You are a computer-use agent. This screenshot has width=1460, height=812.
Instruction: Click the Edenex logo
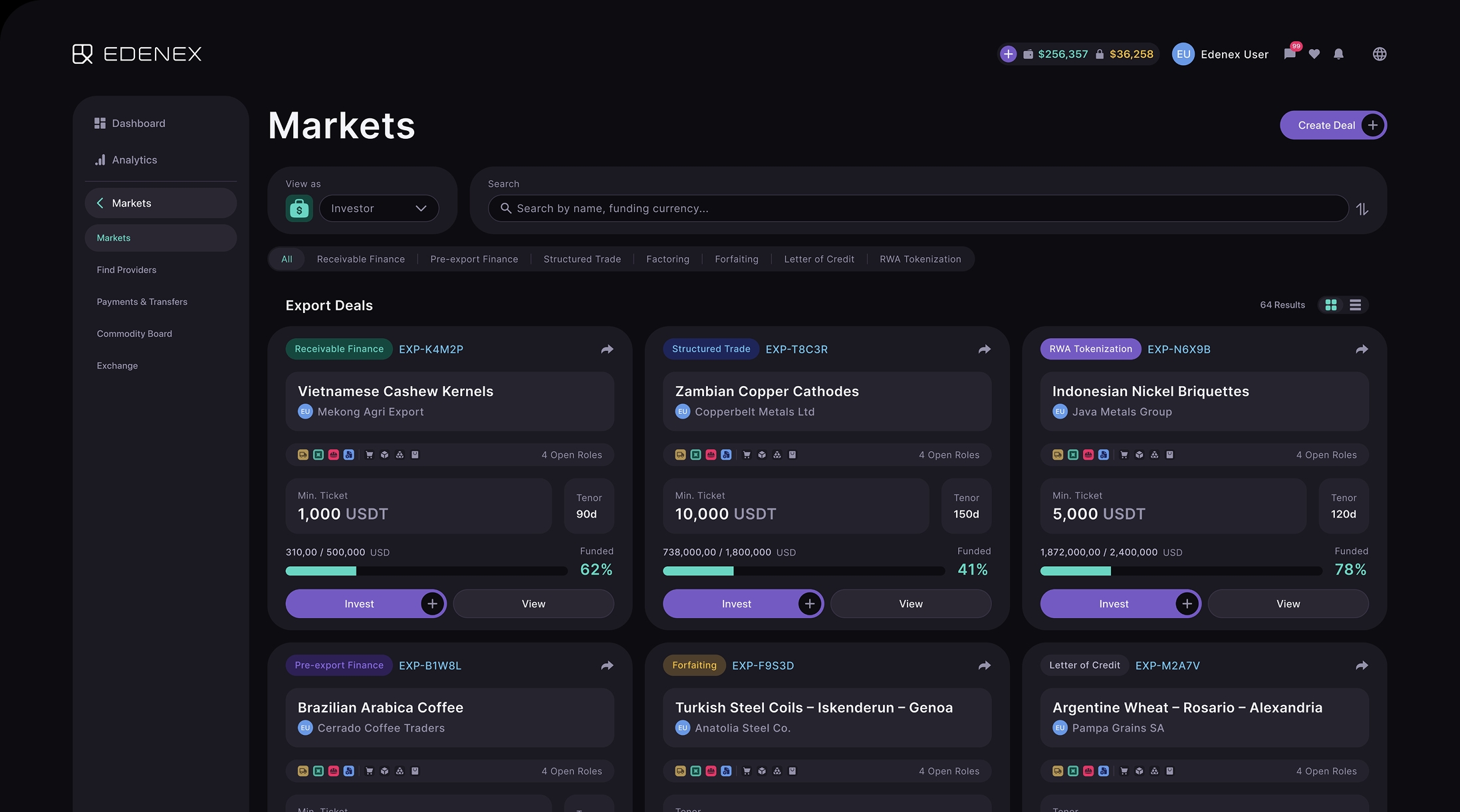click(137, 54)
